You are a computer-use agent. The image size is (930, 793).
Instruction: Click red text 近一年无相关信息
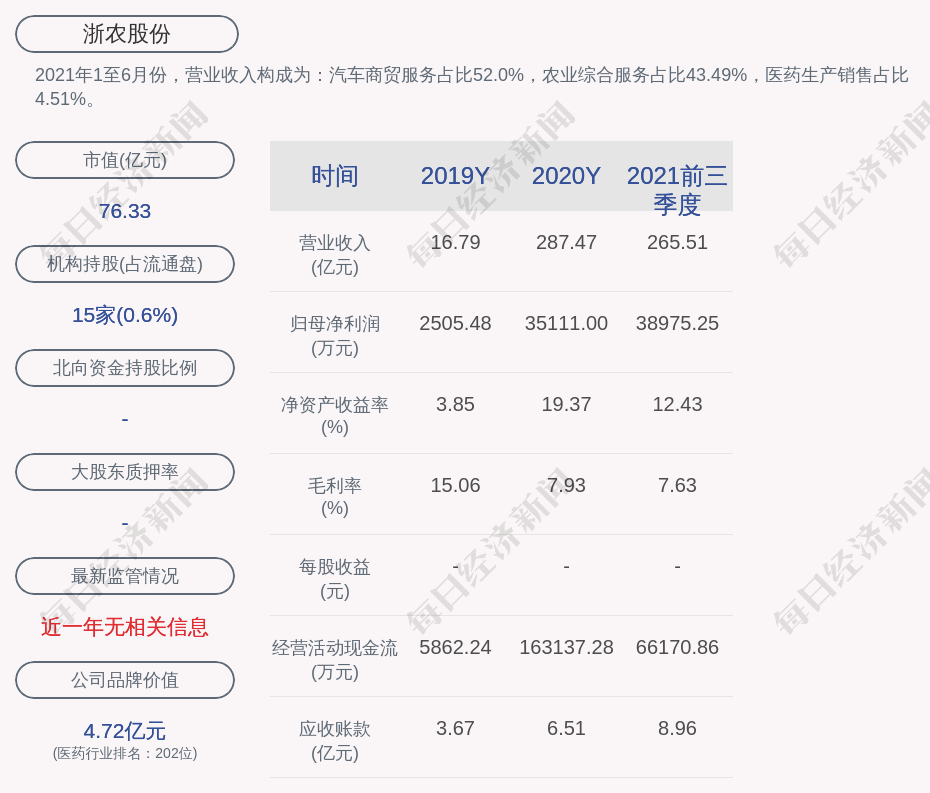[x=125, y=627]
